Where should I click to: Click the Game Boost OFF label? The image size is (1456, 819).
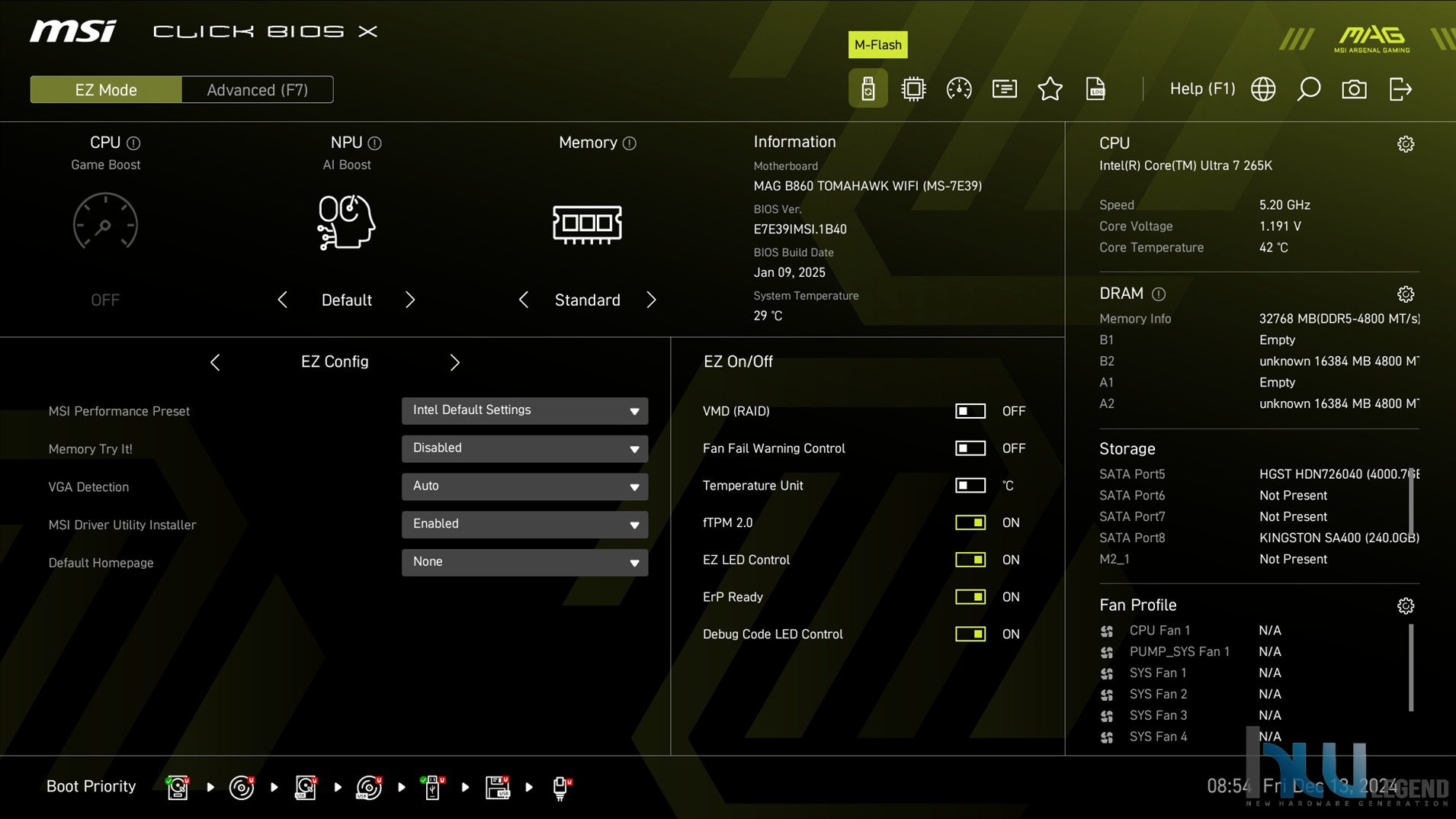(105, 300)
